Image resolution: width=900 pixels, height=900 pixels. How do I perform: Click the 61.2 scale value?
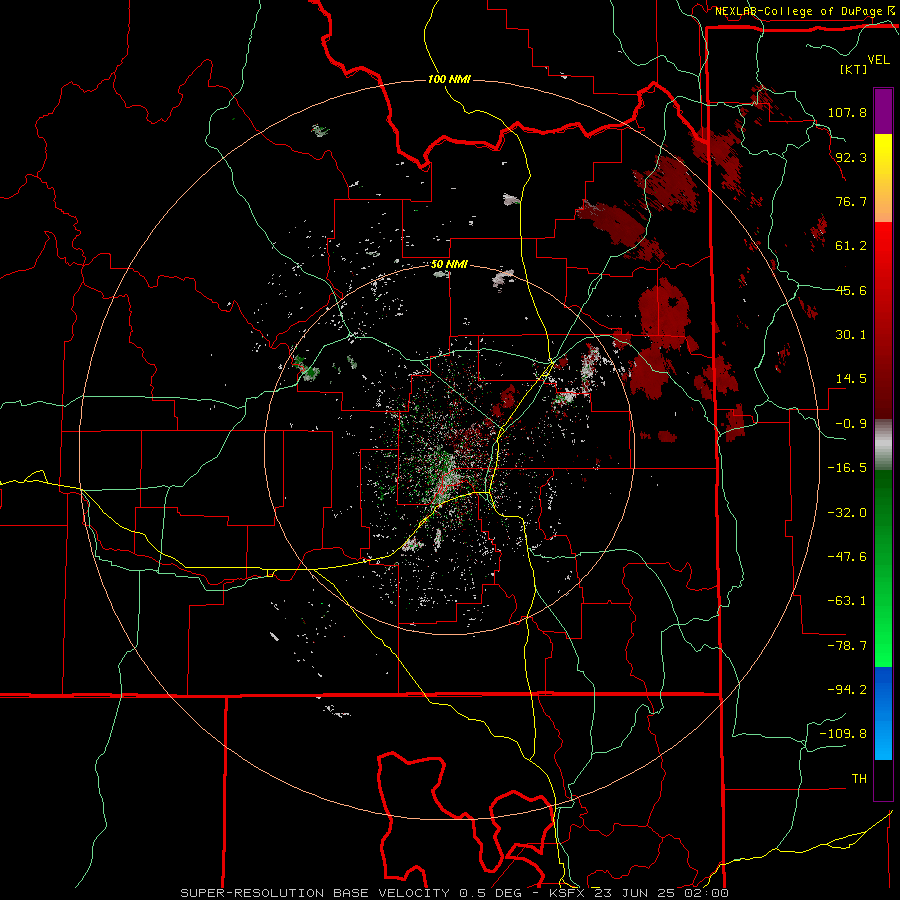pyautogui.click(x=851, y=246)
